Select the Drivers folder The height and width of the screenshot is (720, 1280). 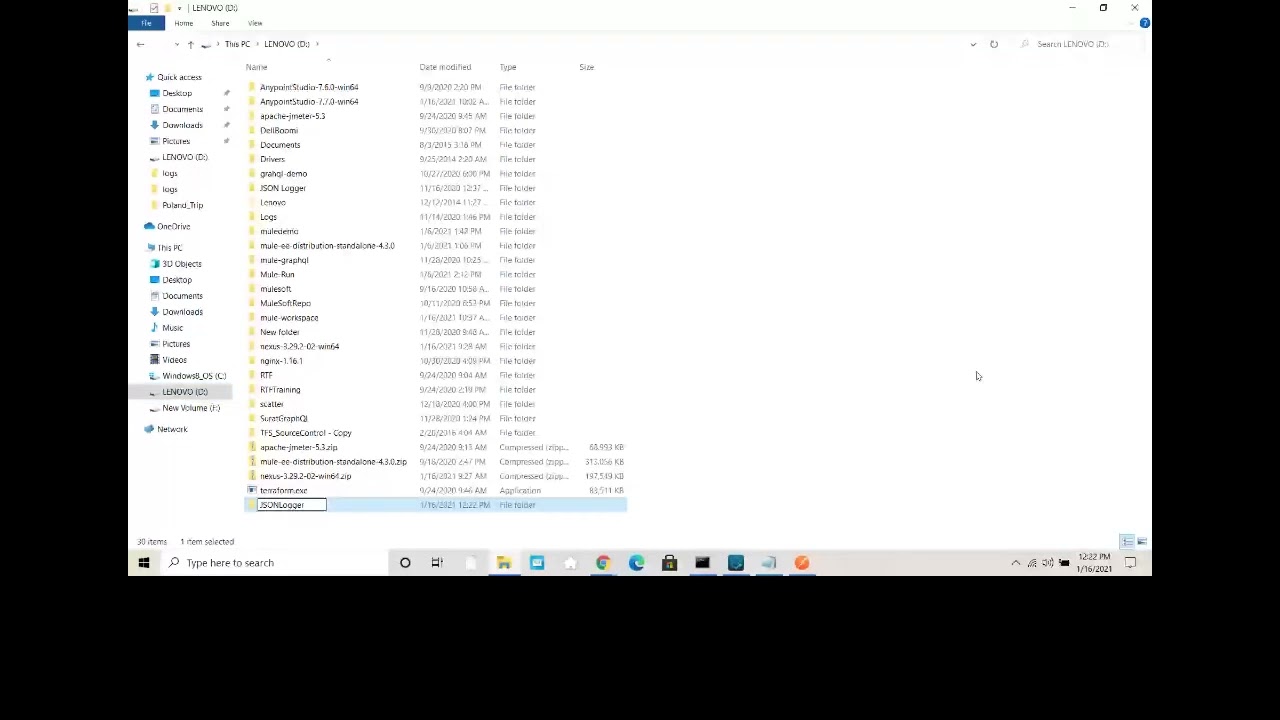(x=272, y=159)
